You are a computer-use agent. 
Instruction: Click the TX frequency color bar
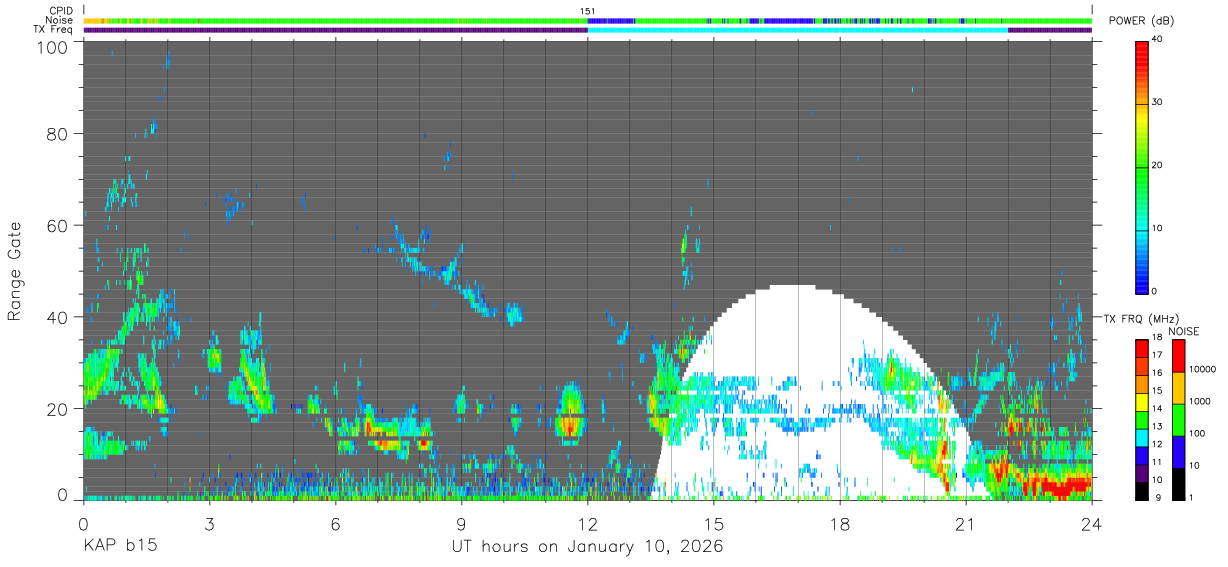tap(1141, 420)
